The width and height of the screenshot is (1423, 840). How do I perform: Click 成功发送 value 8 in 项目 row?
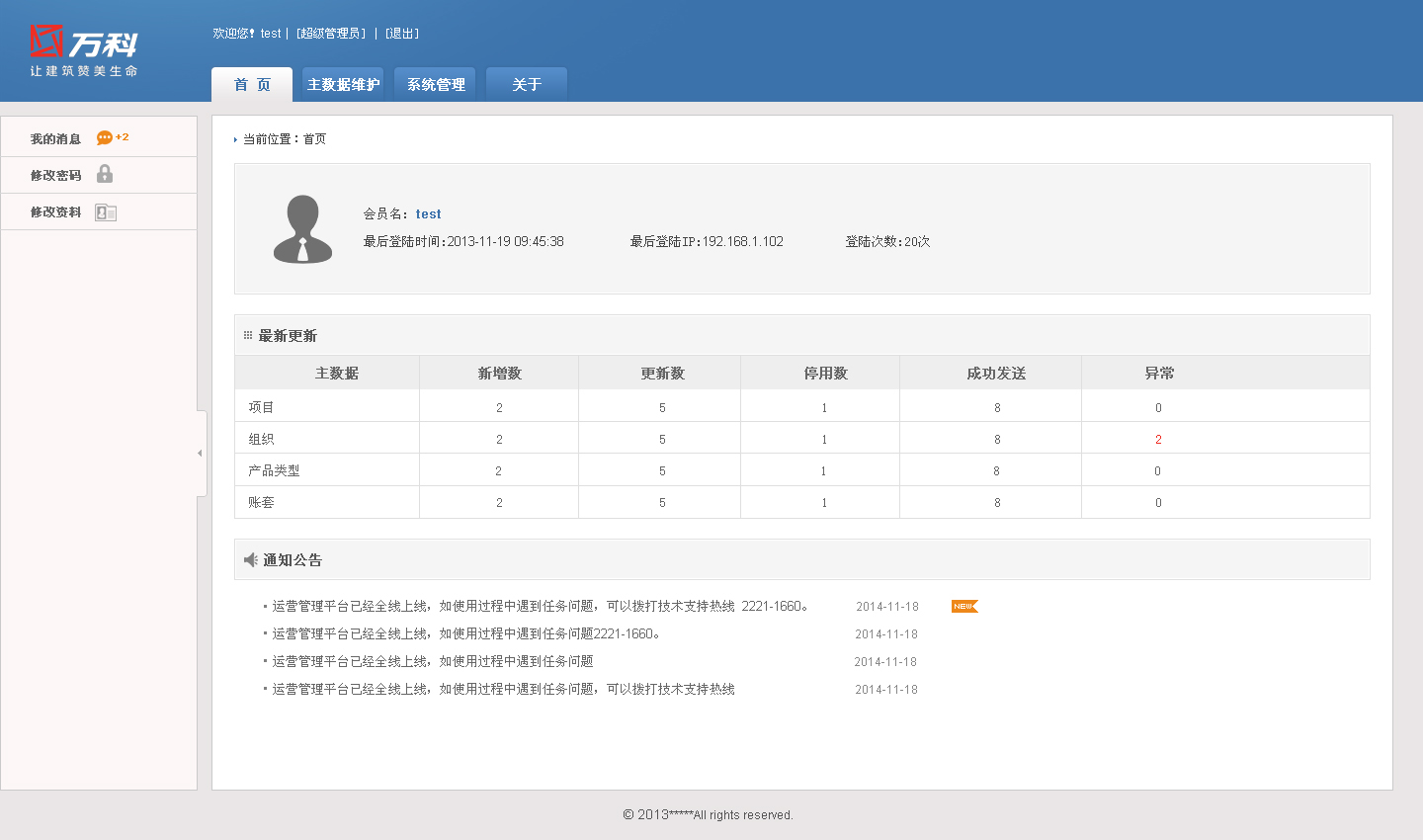(x=997, y=408)
